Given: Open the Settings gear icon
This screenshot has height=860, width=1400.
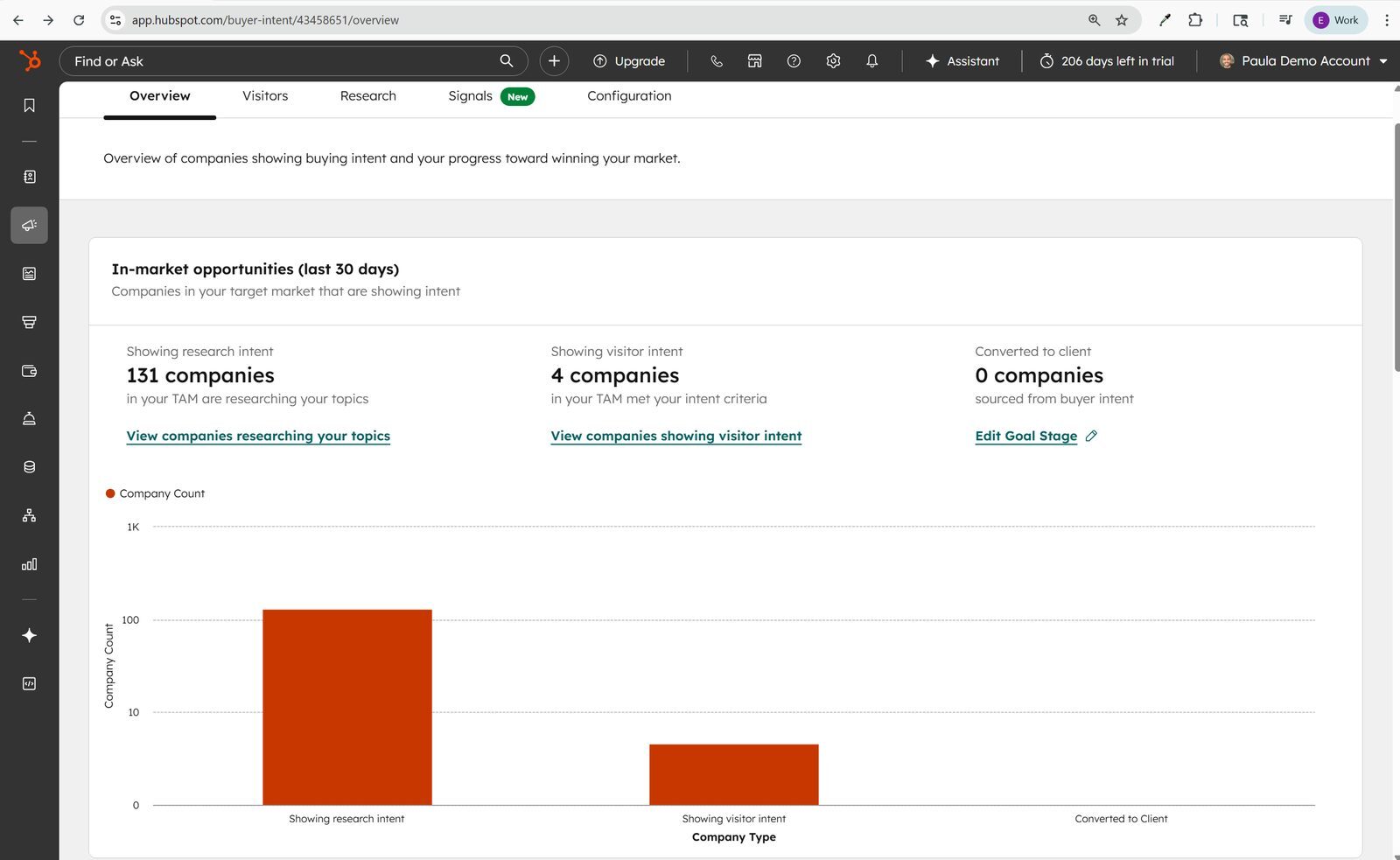Looking at the screenshot, I should pos(833,60).
